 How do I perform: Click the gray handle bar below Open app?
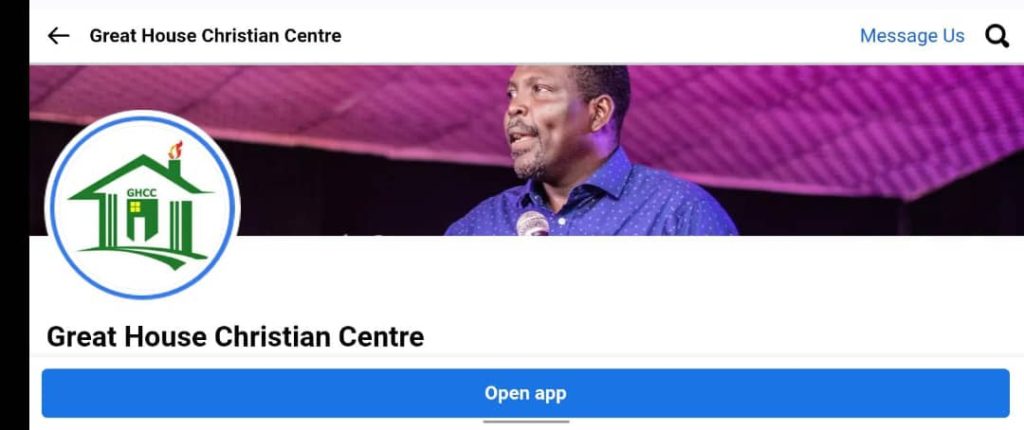pyautogui.click(x=526, y=422)
